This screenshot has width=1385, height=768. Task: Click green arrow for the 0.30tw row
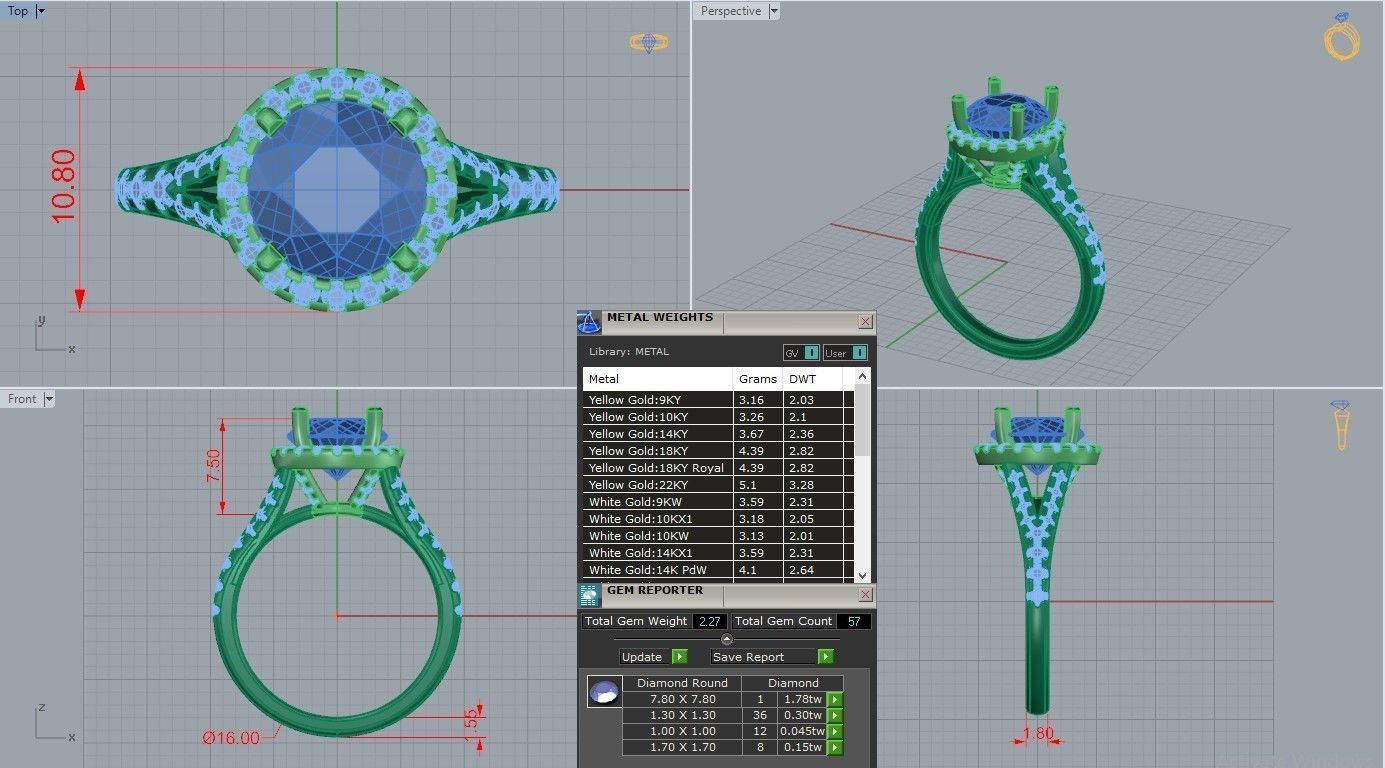(x=835, y=716)
